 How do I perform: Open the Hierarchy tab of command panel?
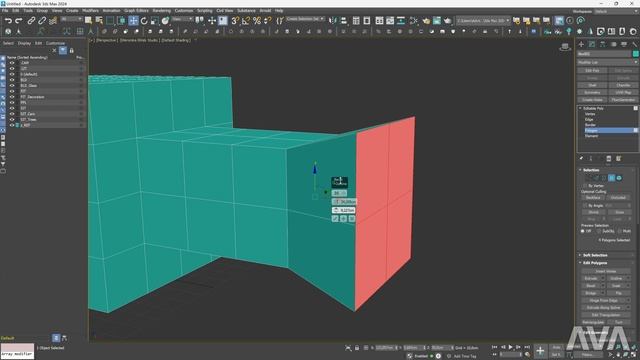pos(602,44)
